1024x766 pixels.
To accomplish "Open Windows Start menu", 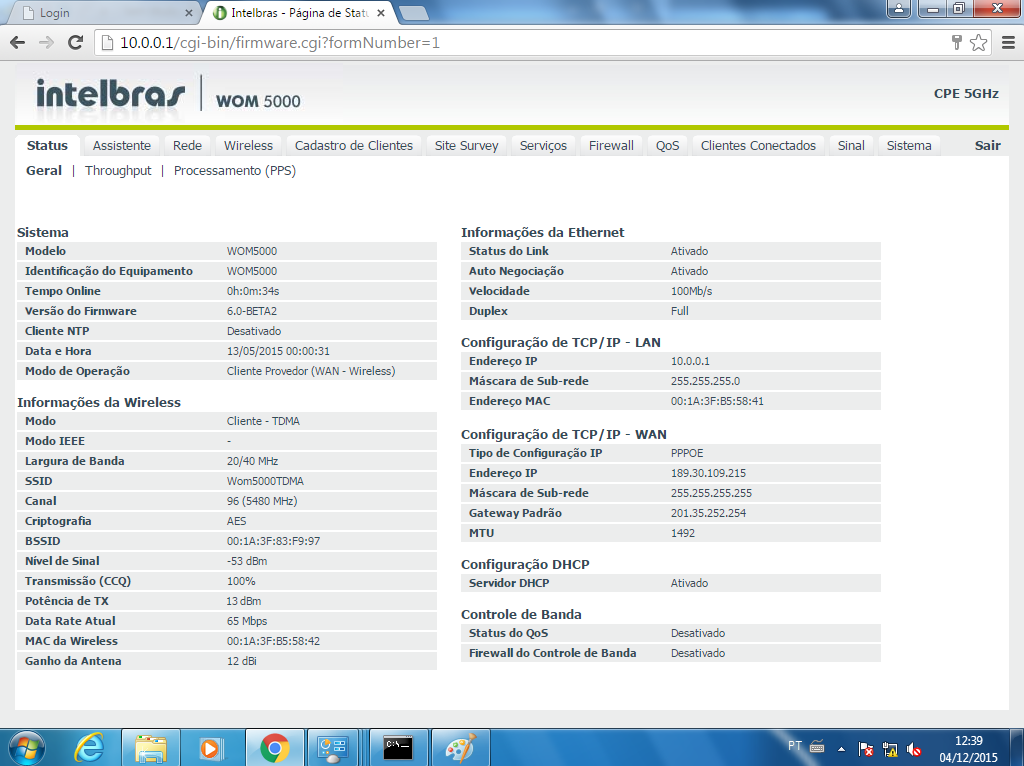I will pyautogui.click(x=26, y=748).
